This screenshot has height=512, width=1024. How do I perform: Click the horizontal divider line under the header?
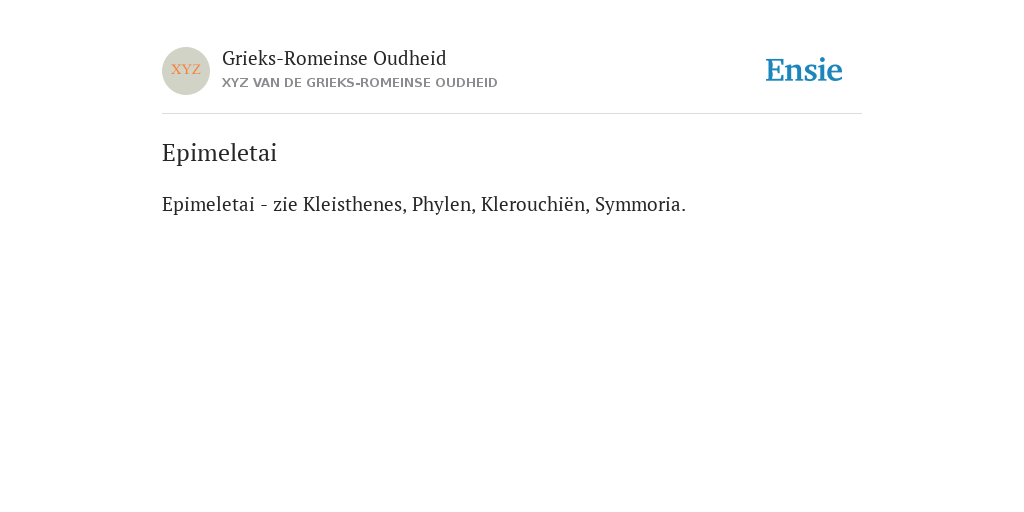(512, 114)
